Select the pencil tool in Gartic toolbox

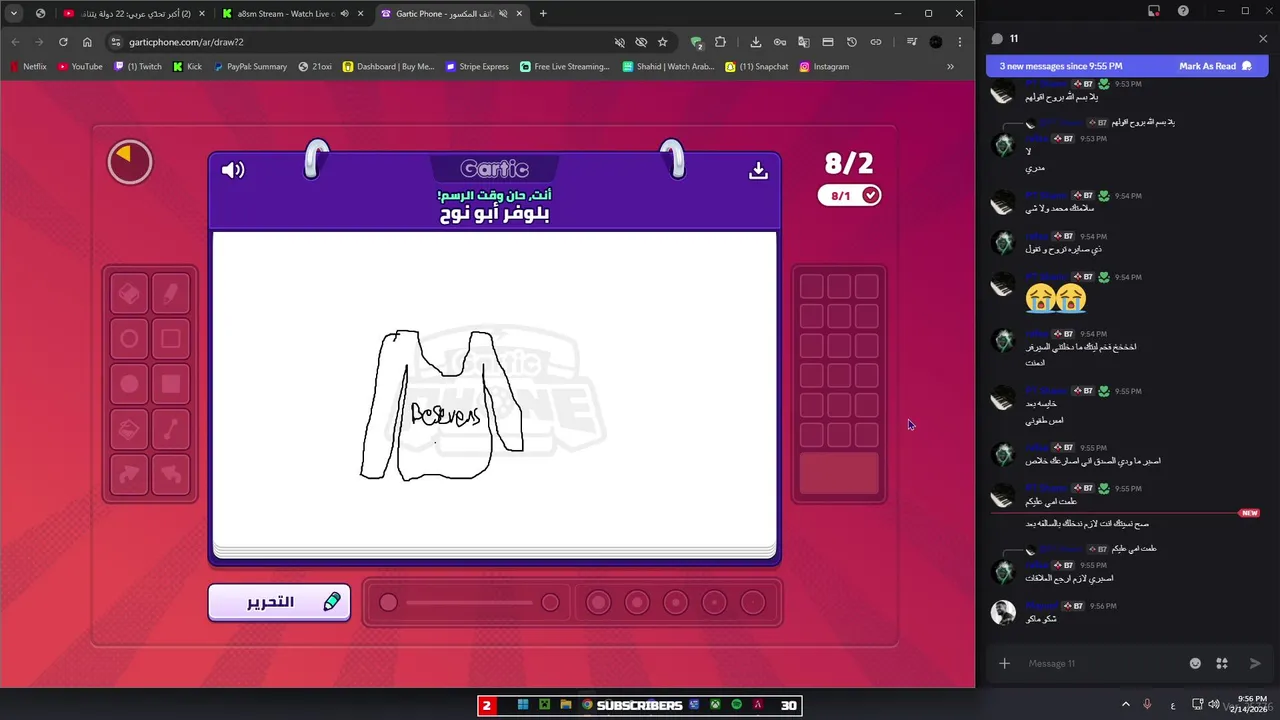tap(171, 294)
